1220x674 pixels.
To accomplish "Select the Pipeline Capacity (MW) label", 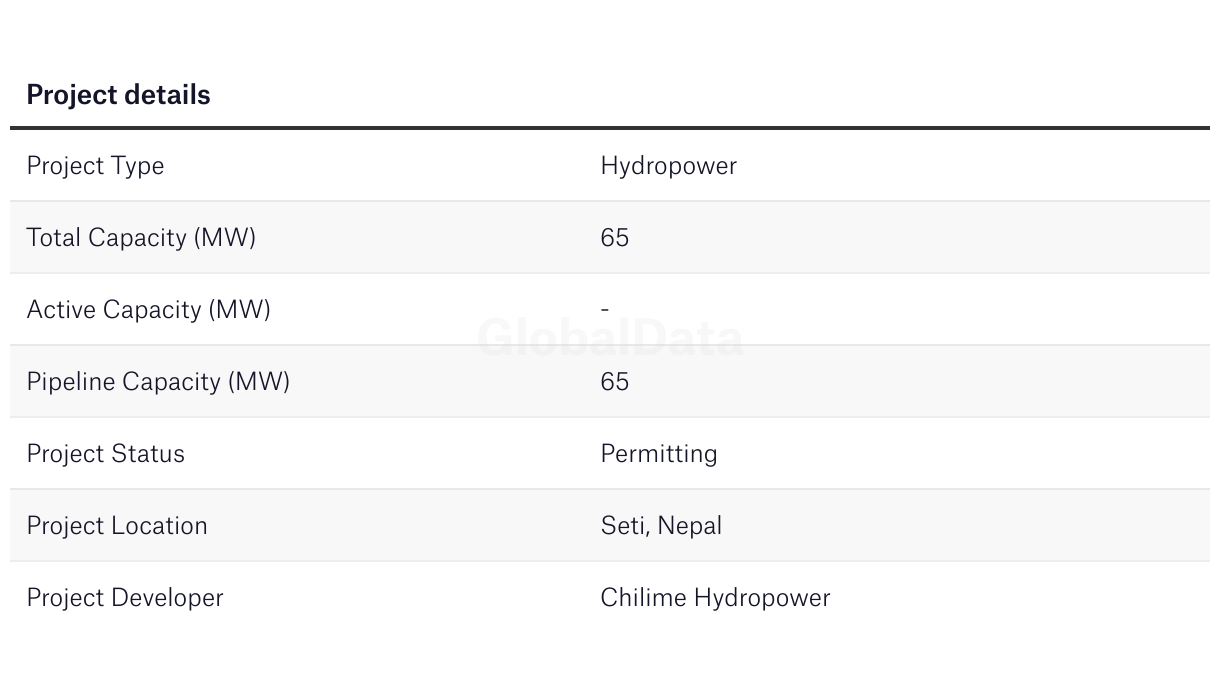I will click(158, 382).
